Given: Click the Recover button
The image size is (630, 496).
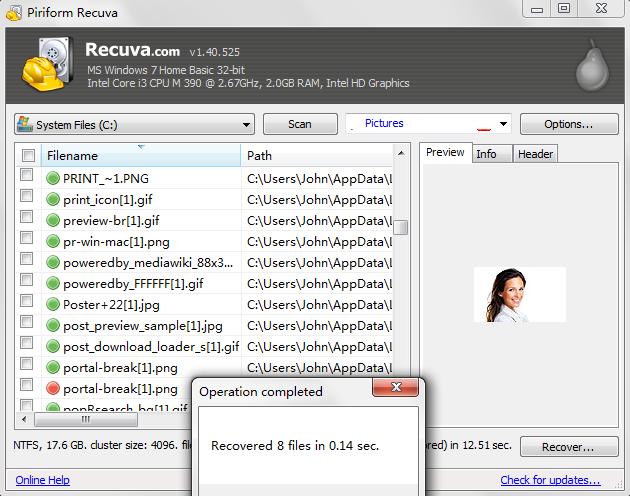Looking at the screenshot, I should point(569,447).
